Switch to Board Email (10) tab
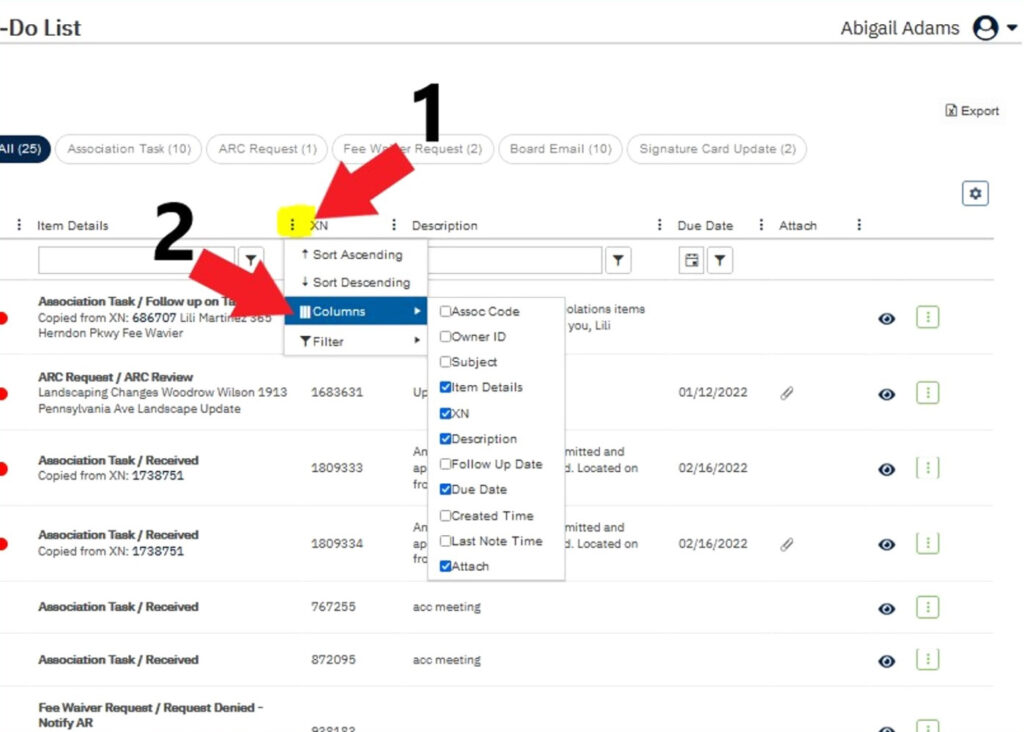This screenshot has height=732, width=1024. click(560, 149)
